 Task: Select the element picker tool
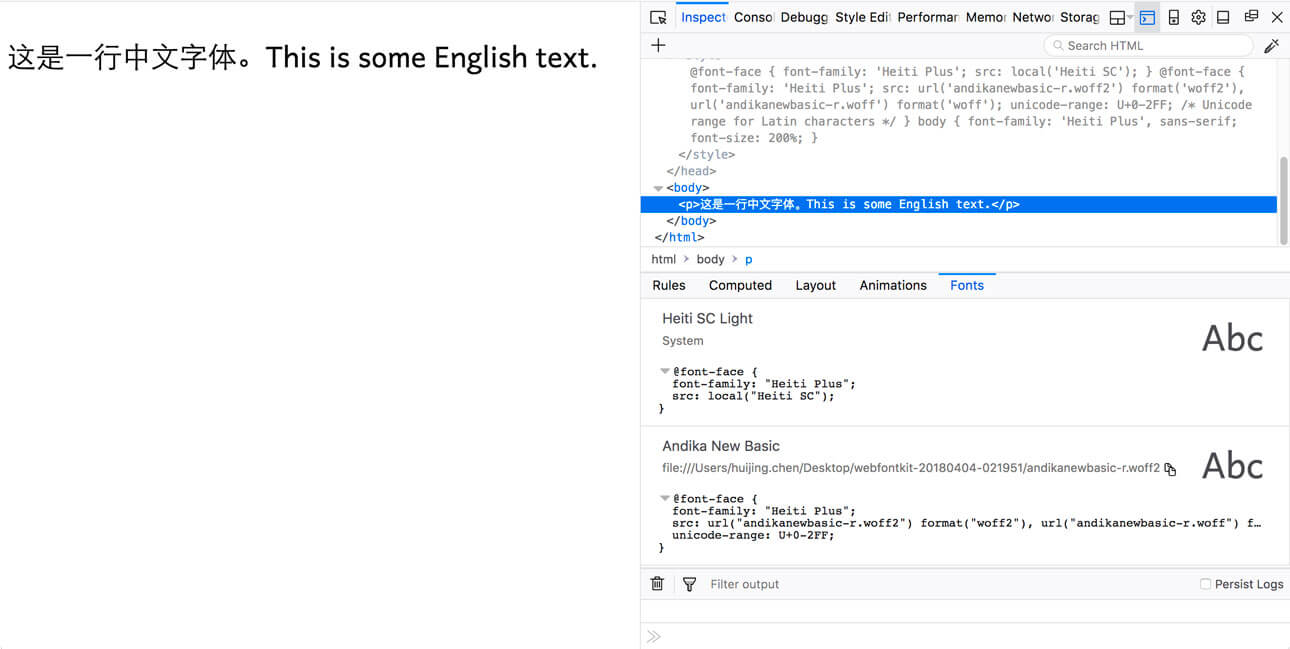coord(657,17)
